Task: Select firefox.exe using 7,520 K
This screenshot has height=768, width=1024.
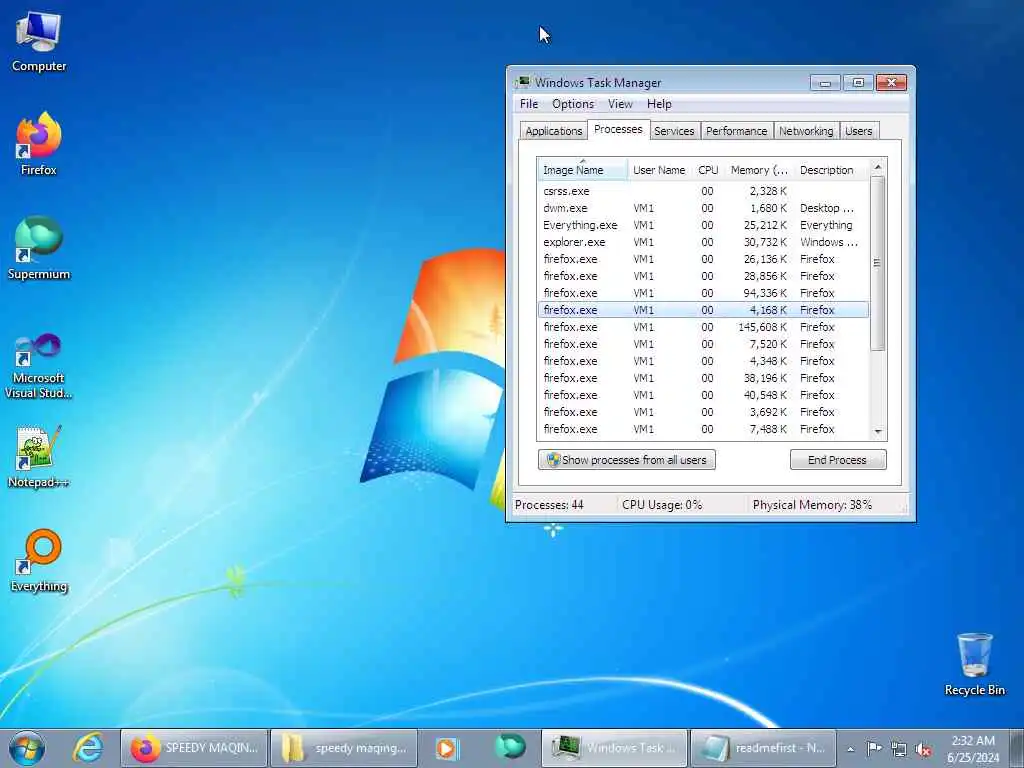Action: 703,344
